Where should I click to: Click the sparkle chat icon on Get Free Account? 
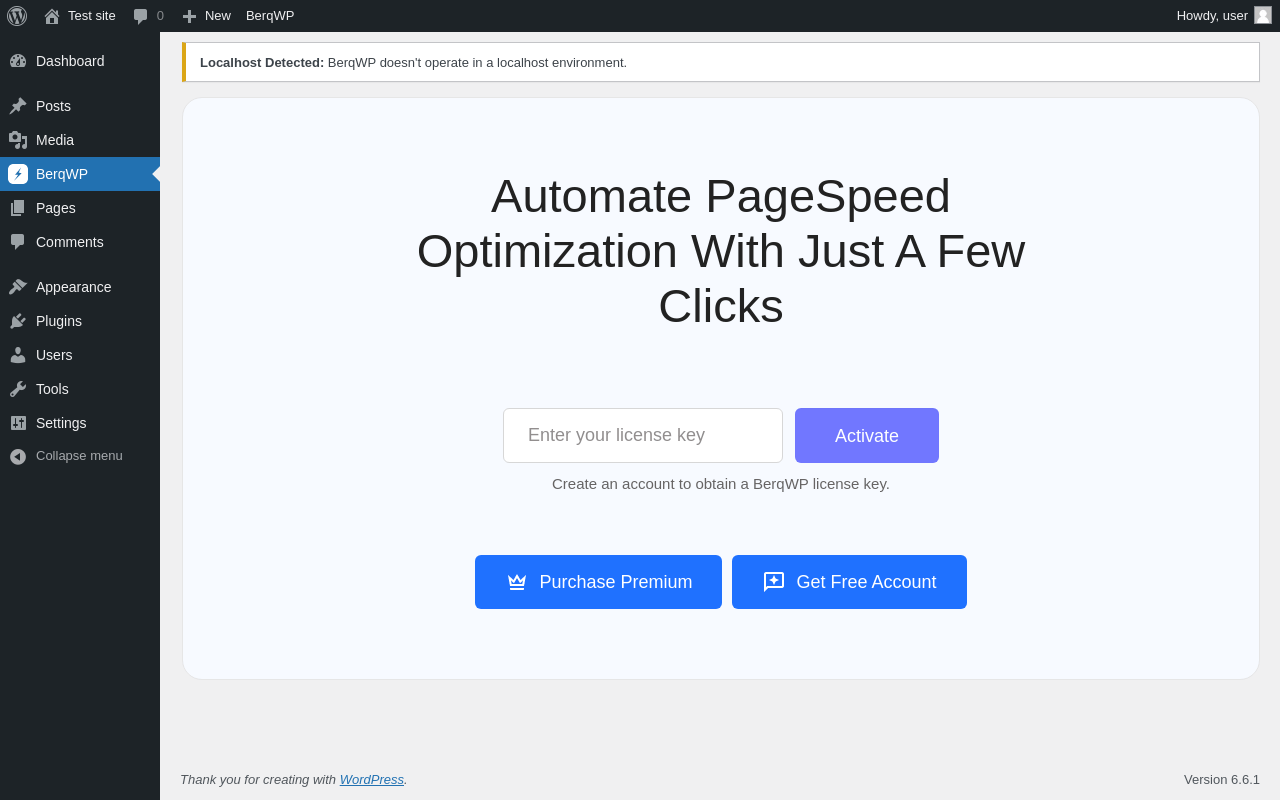click(774, 582)
